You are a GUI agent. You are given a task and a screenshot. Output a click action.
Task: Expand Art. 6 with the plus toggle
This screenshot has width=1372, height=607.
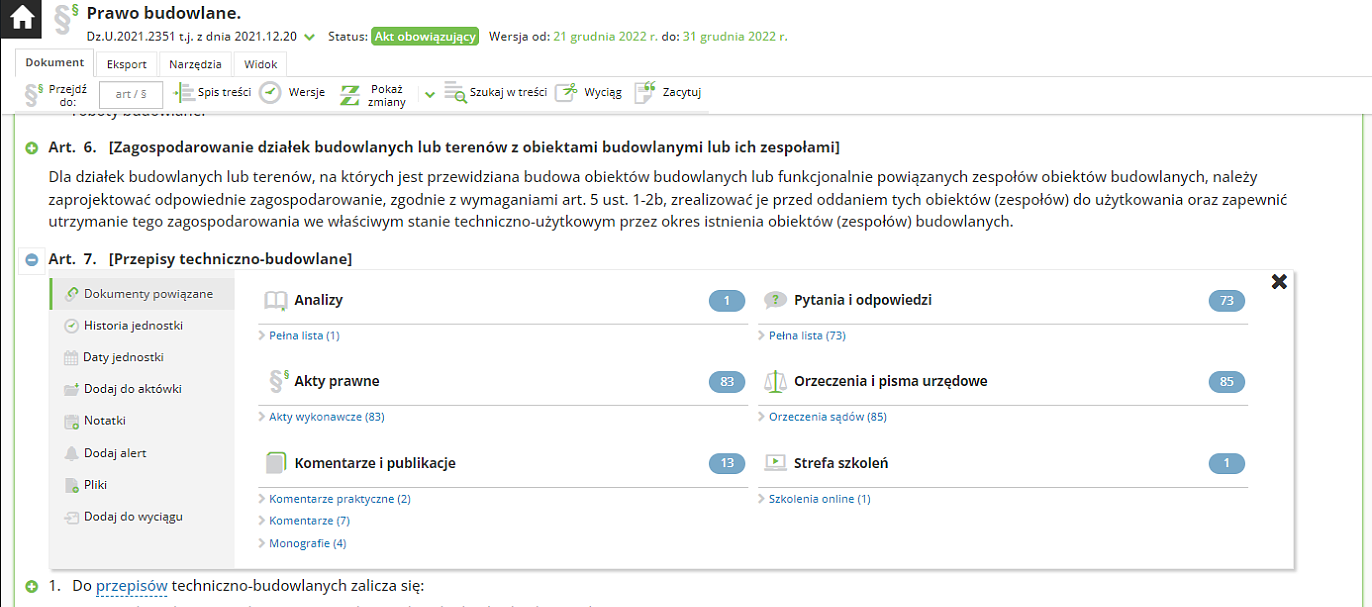(x=32, y=148)
